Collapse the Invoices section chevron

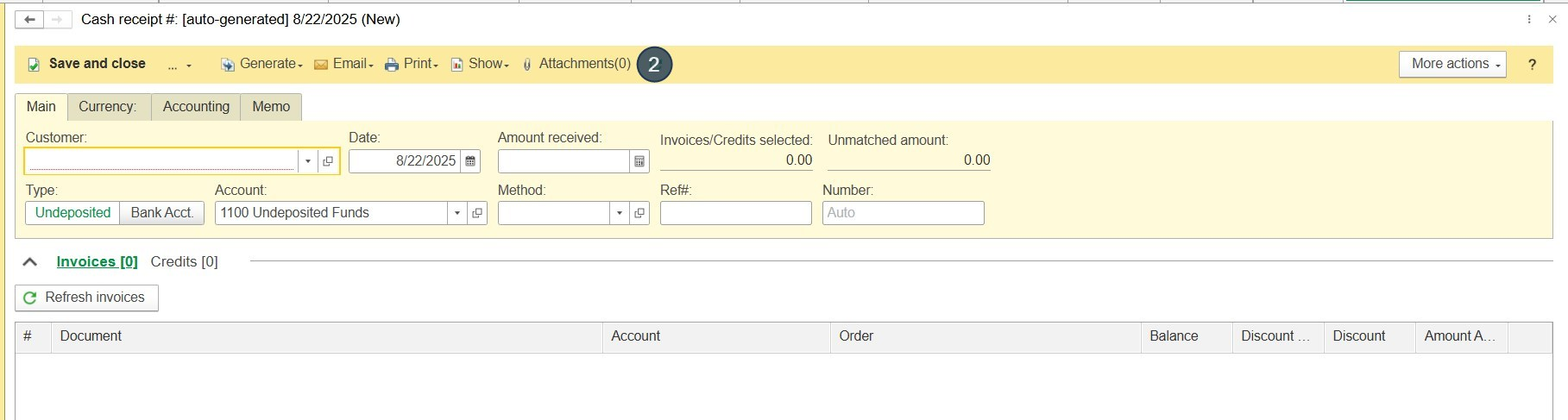[x=30, y=262]
